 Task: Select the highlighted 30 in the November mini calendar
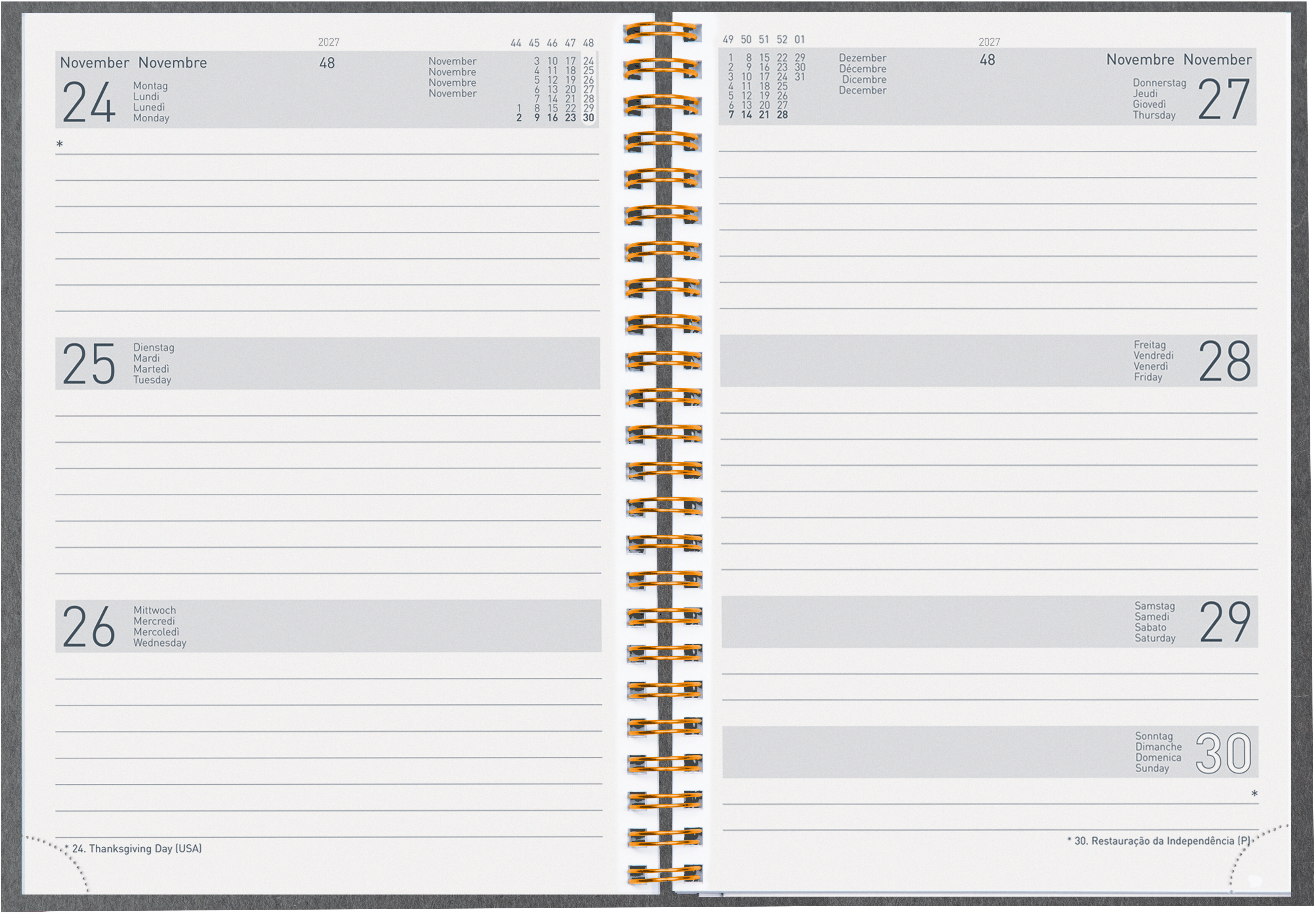click(x=588, y=117)
